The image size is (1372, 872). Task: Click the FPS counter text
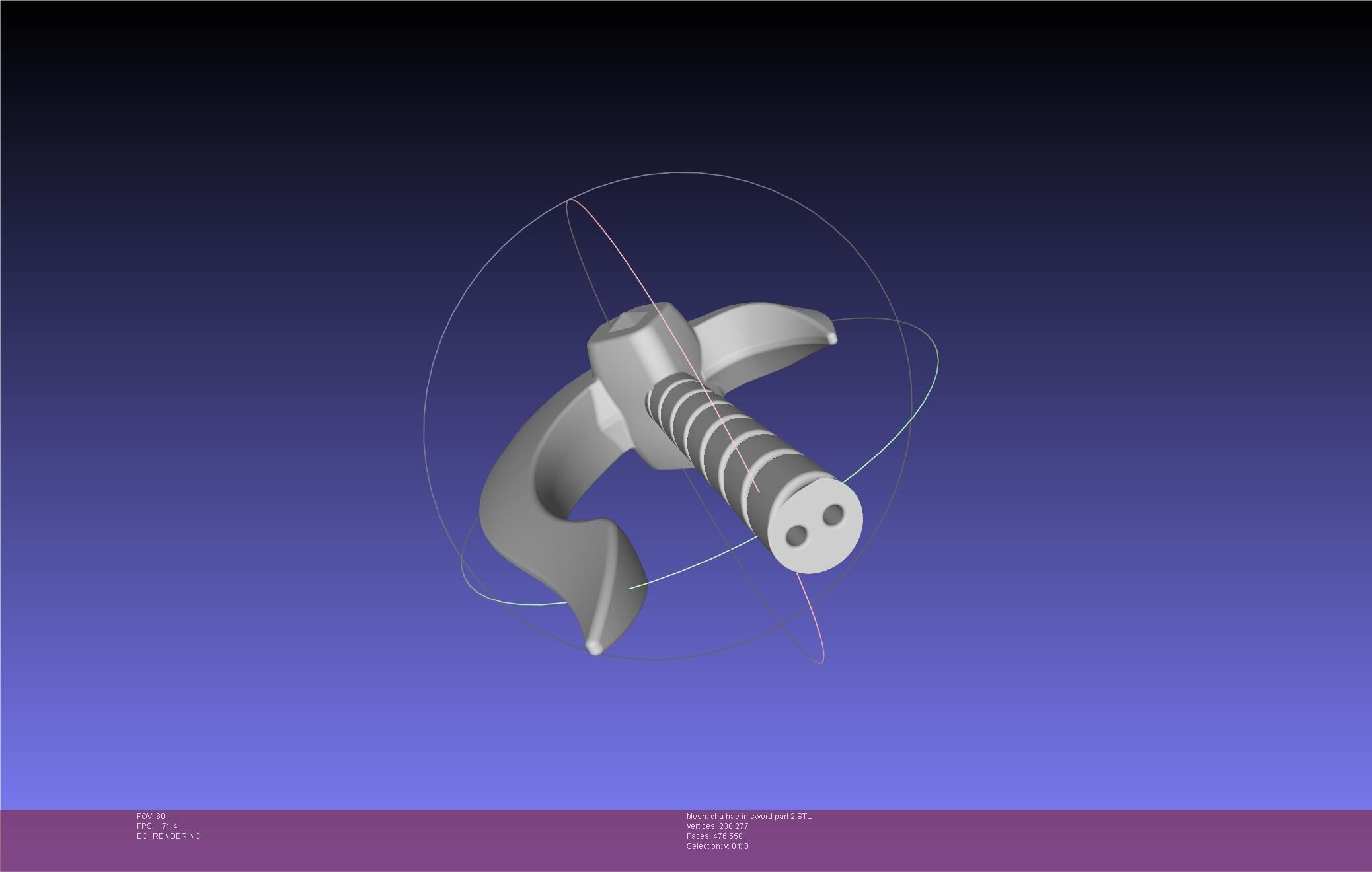[x=157, y=826]
